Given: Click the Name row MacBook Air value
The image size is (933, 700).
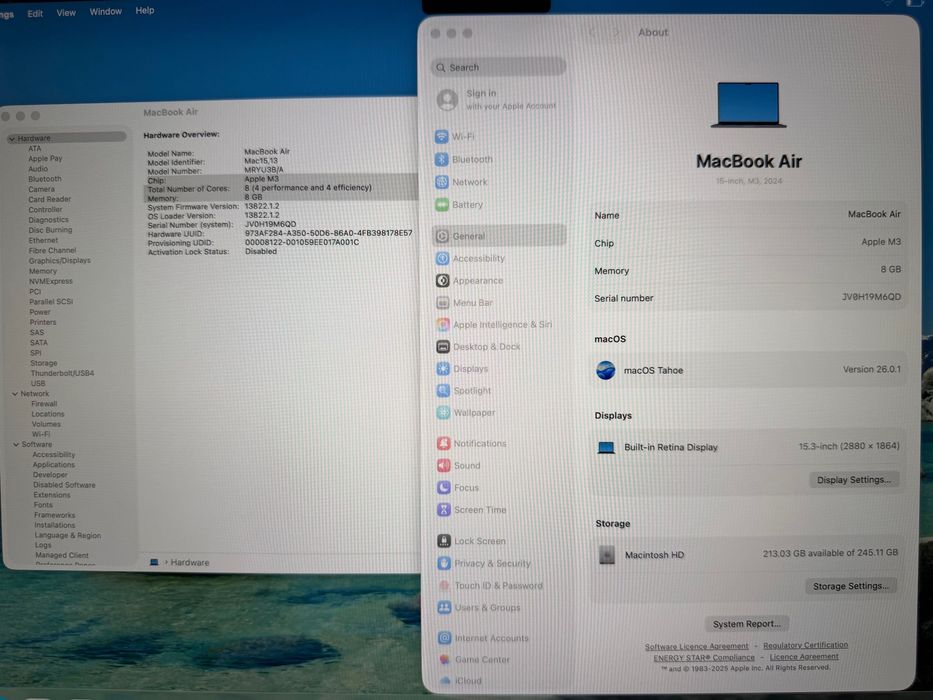Looking at the screenshot, I should (874, 214).
